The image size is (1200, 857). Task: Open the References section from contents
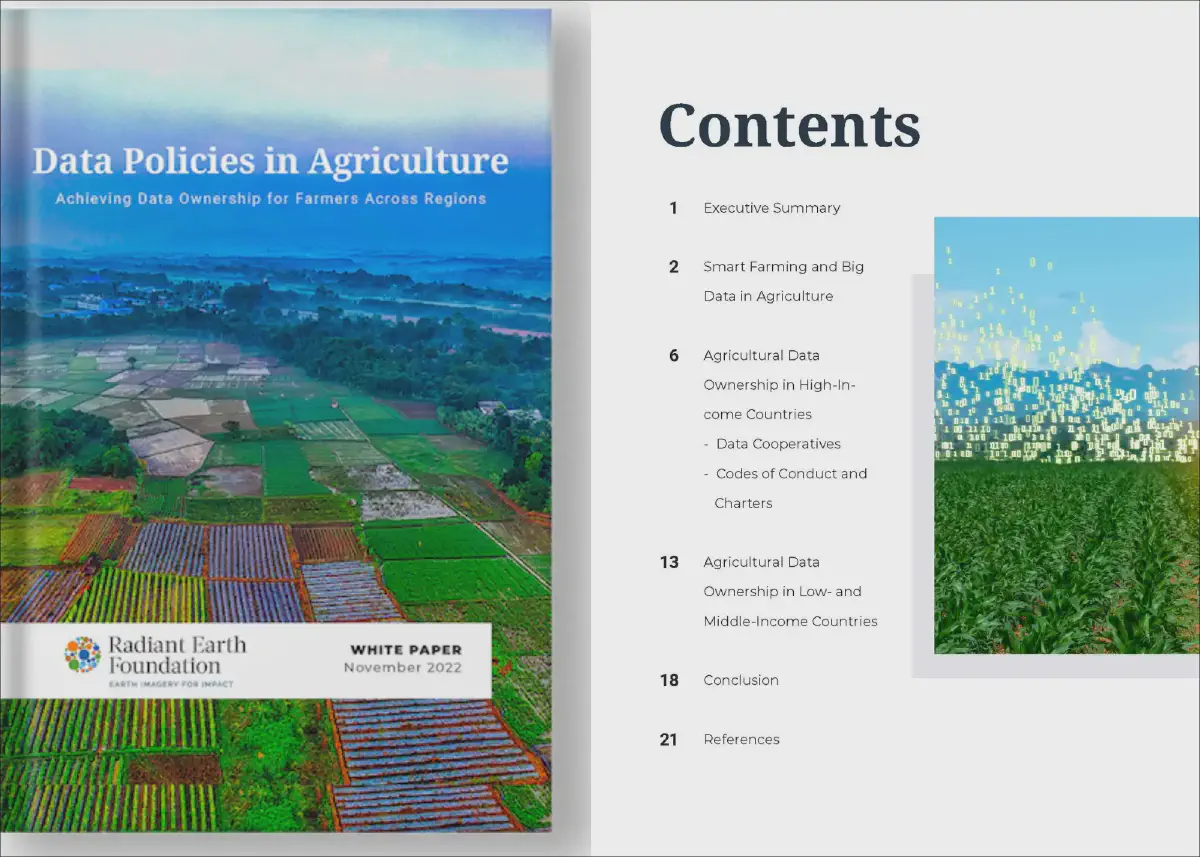pos(741,739)
